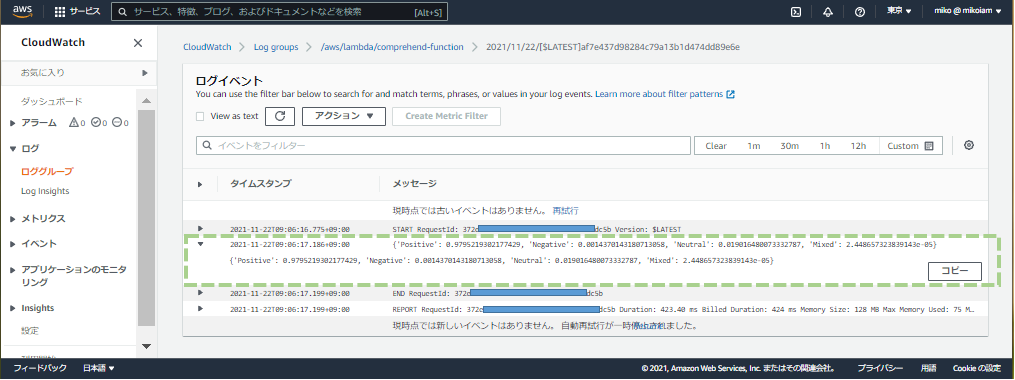The width and height of the screenshot is (1015, 380).
Task: Clear the time range filter
Action: pos(716,146)
